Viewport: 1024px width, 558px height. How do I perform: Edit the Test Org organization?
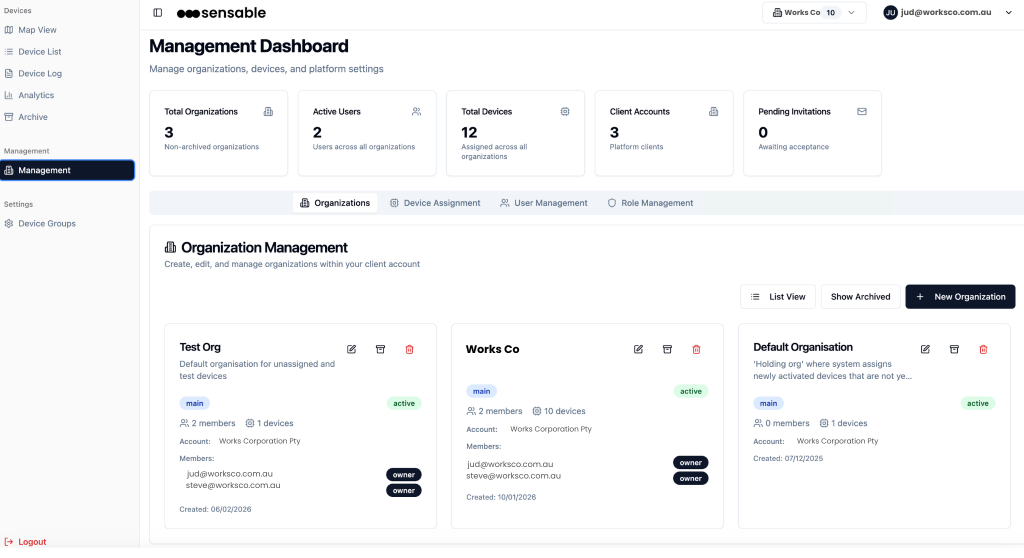click(351, 350)
